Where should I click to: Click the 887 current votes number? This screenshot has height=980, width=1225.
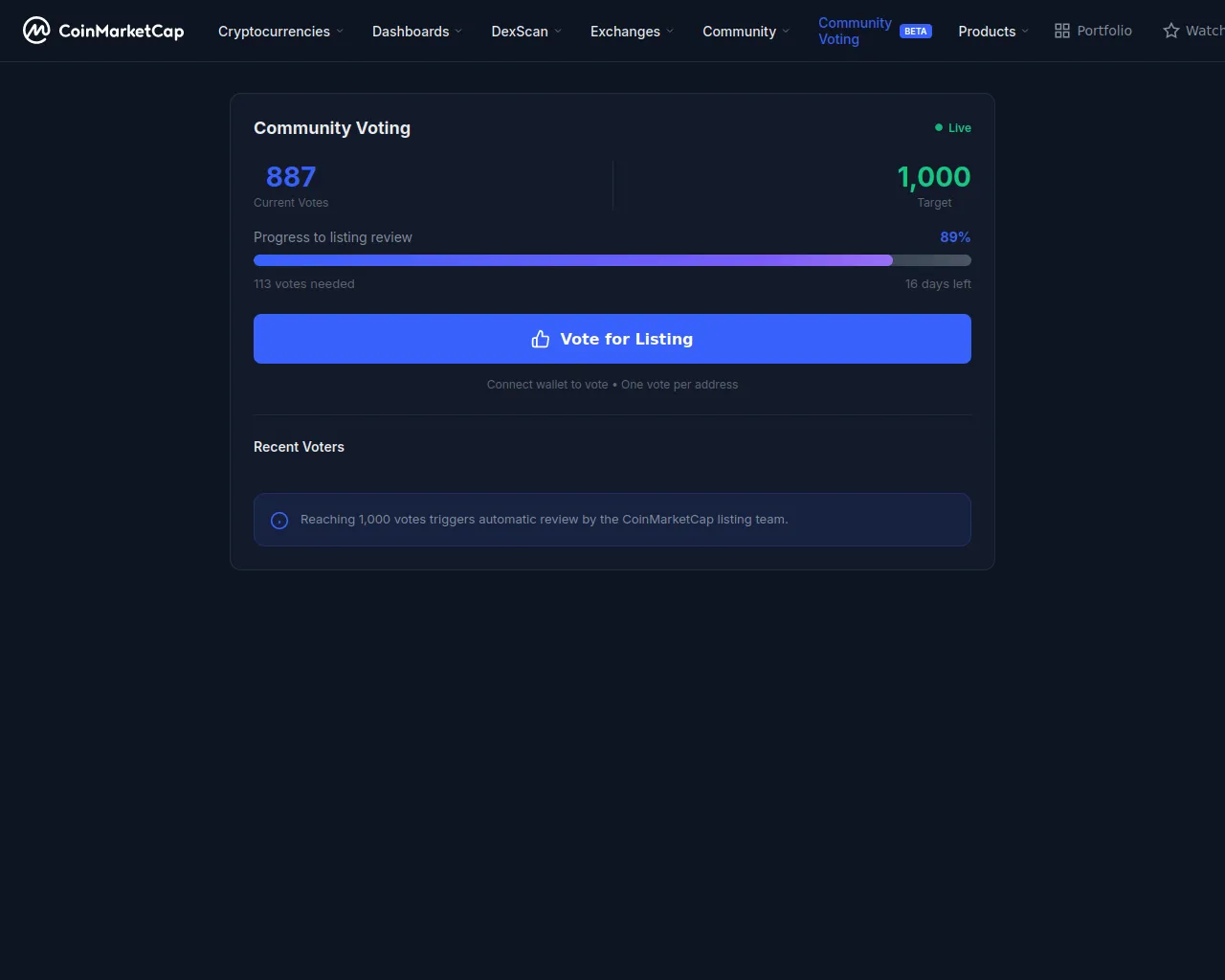(291, 177)
